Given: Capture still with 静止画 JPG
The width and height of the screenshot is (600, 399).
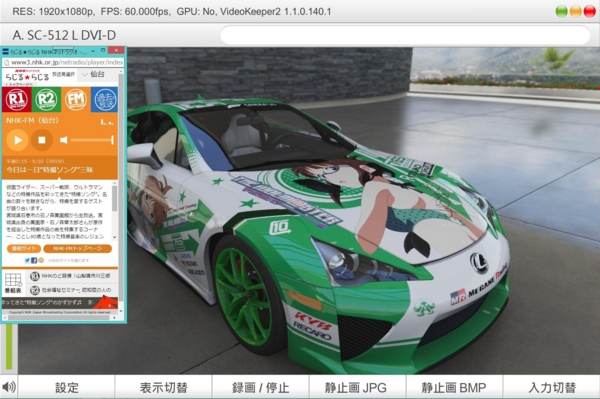Looking at the screenshot, I should (356, 388).
